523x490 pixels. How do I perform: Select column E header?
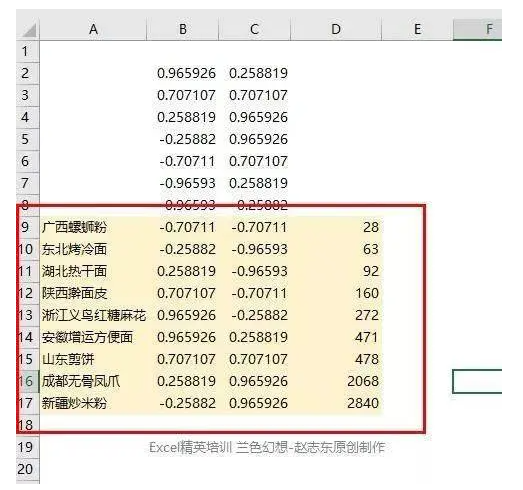[x=417, y=29]
